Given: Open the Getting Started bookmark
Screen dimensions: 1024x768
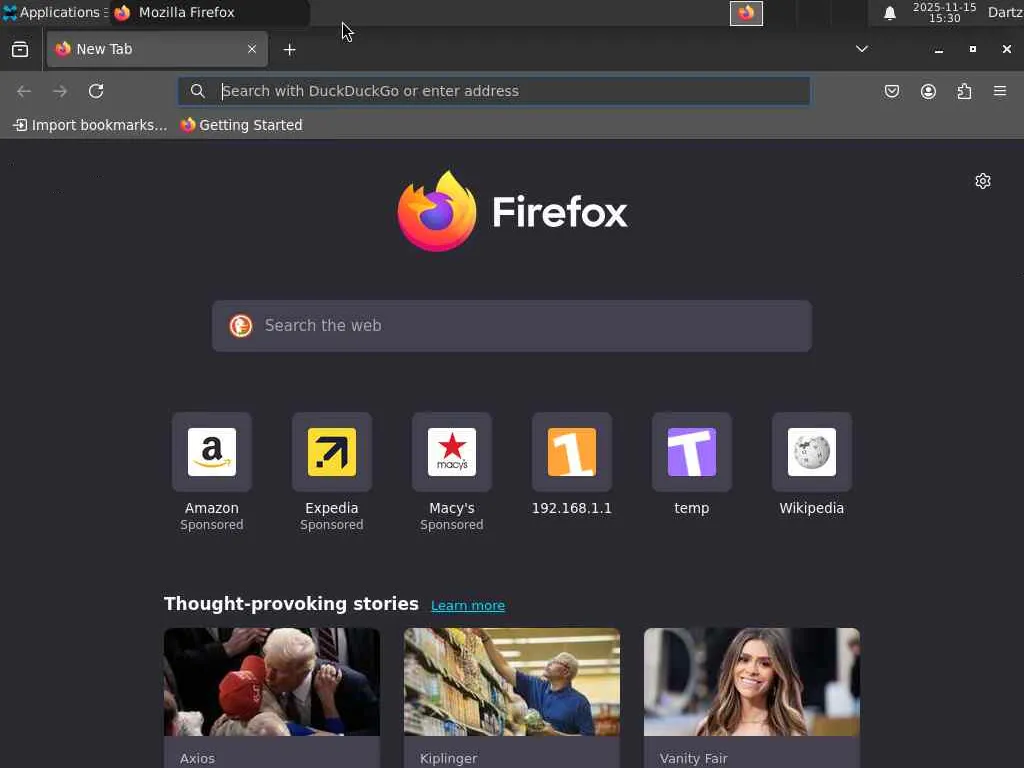Looking at the screenshot, I should pyautogui.click(x=242, y=125).
